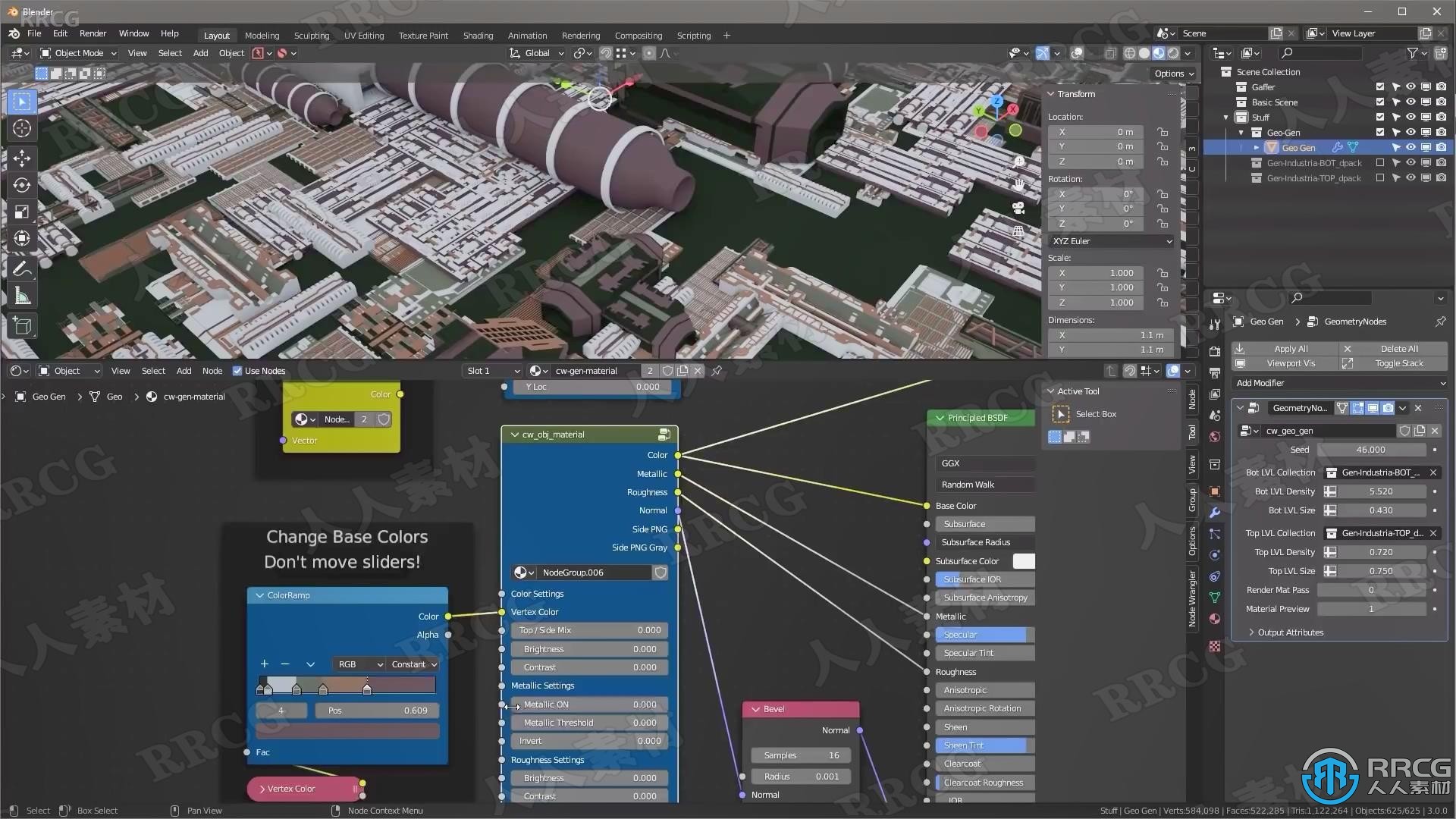1456x819 pixels.
Task: Click the Vertex Color button in ColorRamp
Action: point(293,788)
